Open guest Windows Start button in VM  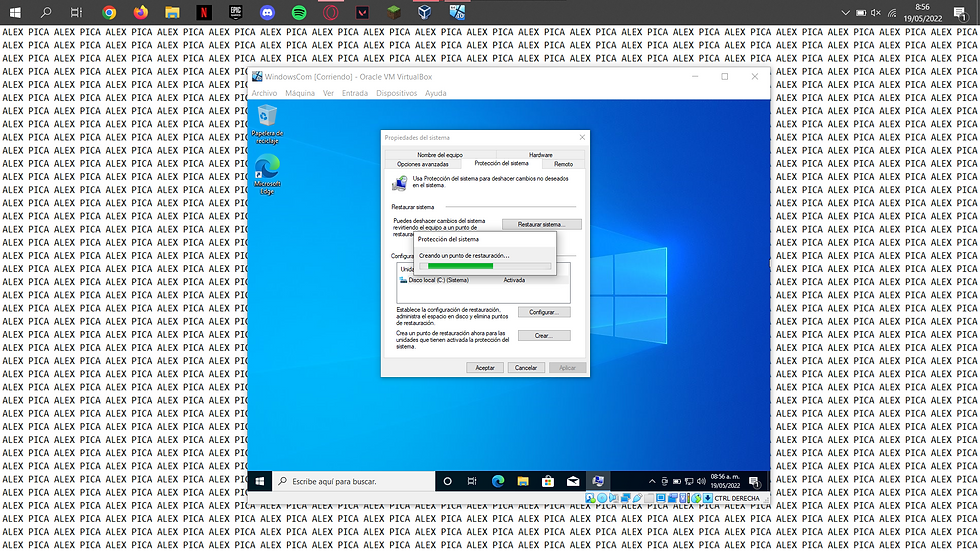260,481
